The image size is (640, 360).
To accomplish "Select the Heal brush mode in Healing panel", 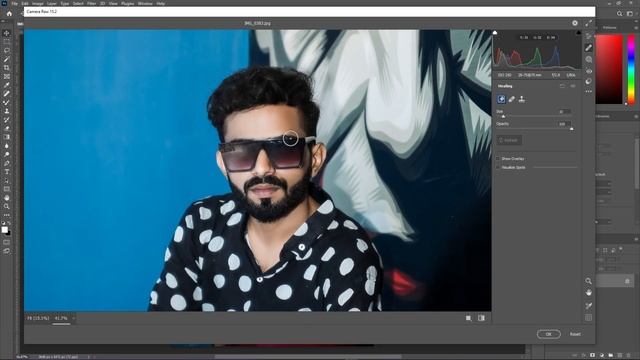I will tap(511, 99).
